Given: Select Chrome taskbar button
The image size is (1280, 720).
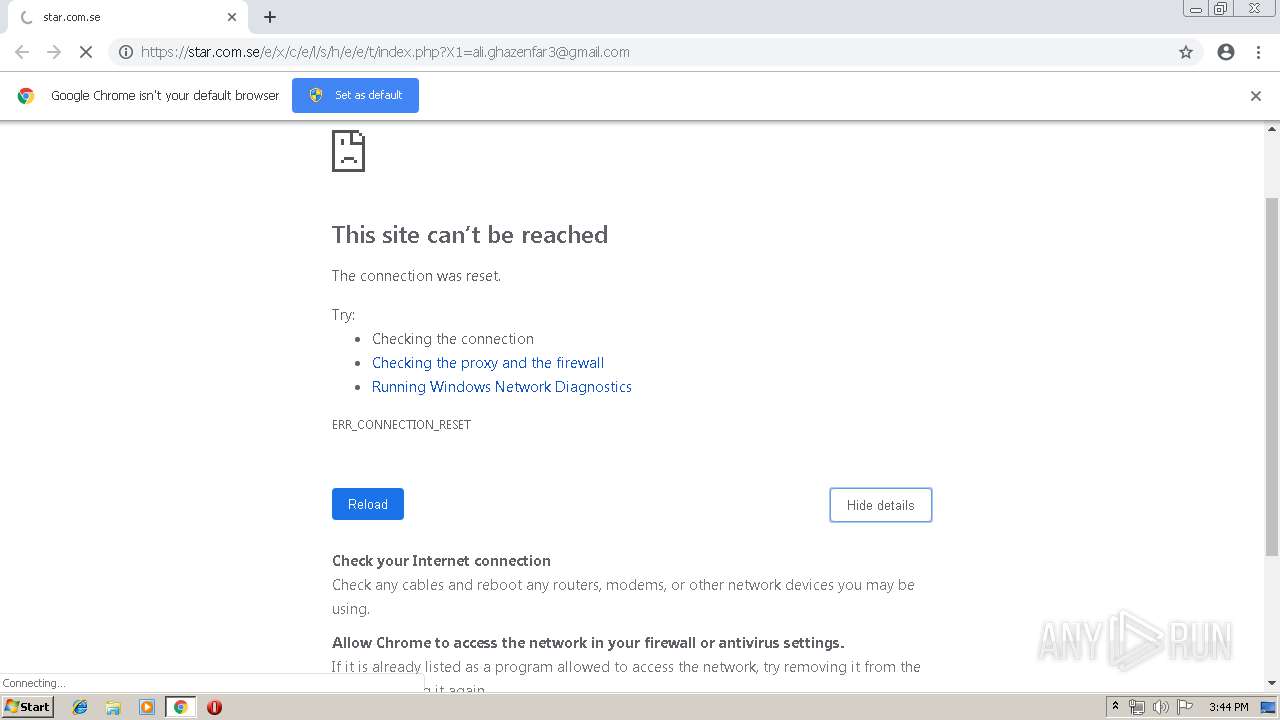Looking at the screenshot, I should pos(180,707).
